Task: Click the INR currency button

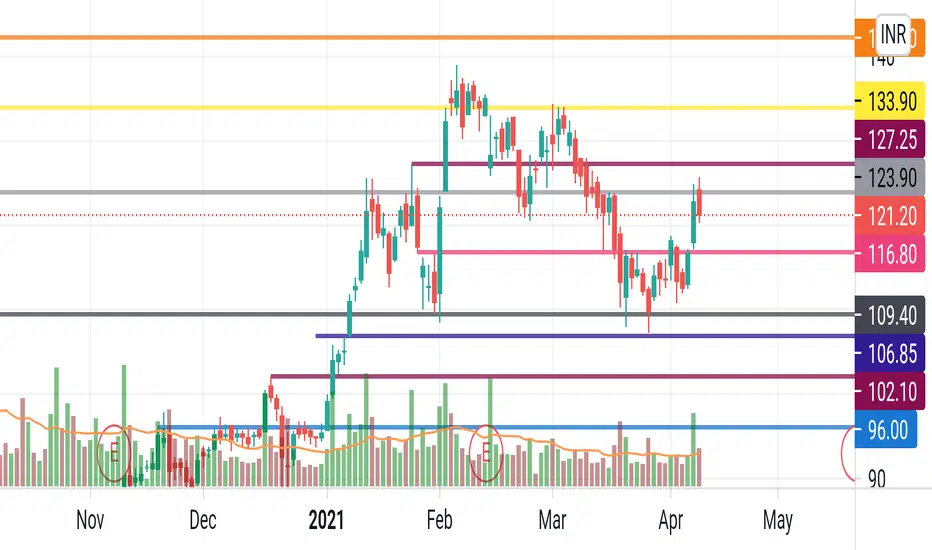Action: [x=893, y=34]
